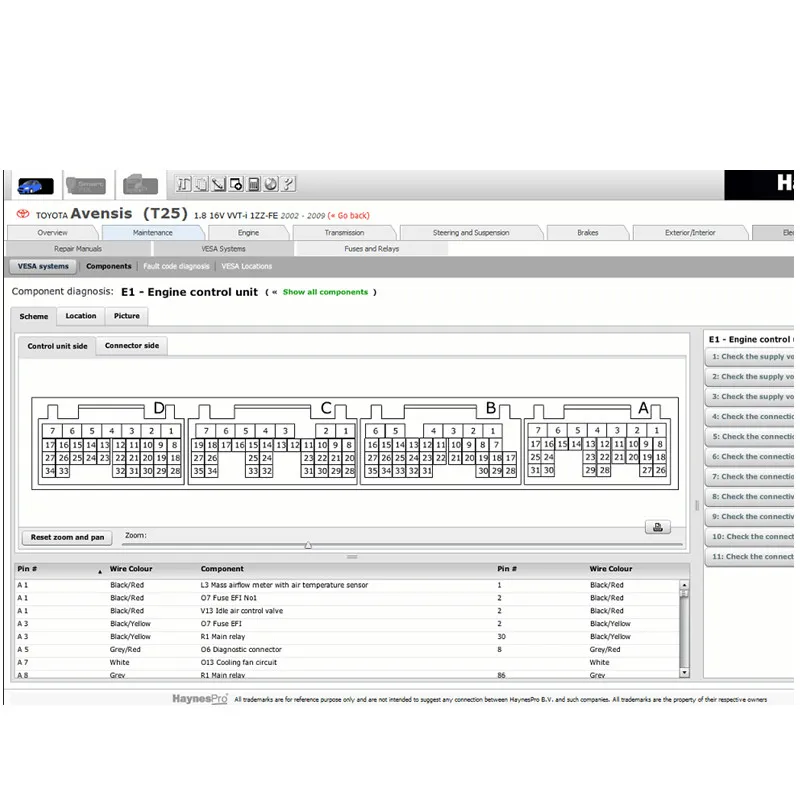Switch to the Picture tab
800x800 pixels.
[x=127, y=316]
